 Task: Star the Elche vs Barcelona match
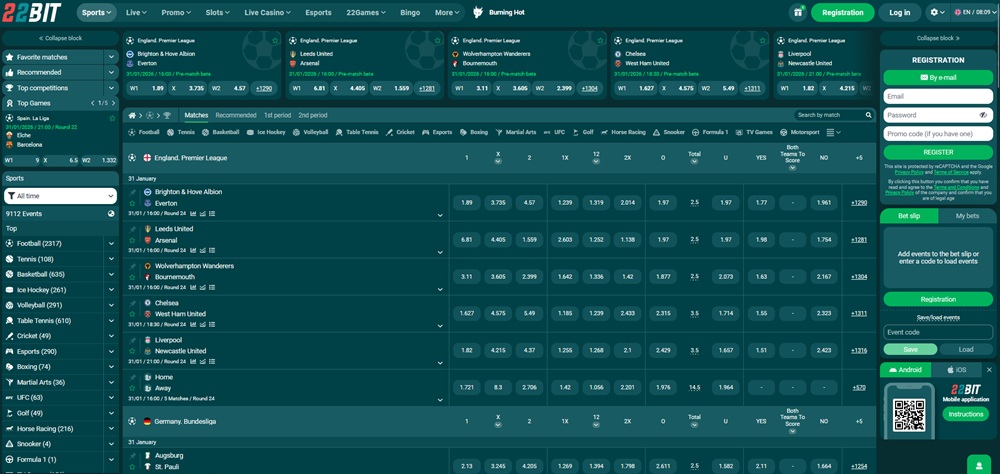(x=112, y=117)
